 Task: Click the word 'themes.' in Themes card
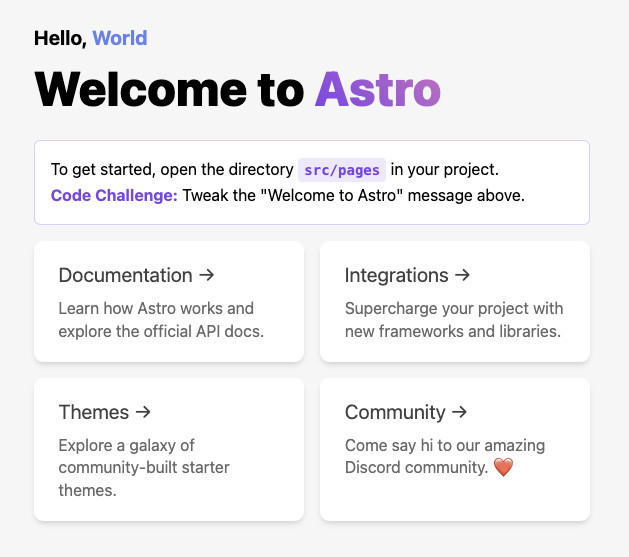87,490
